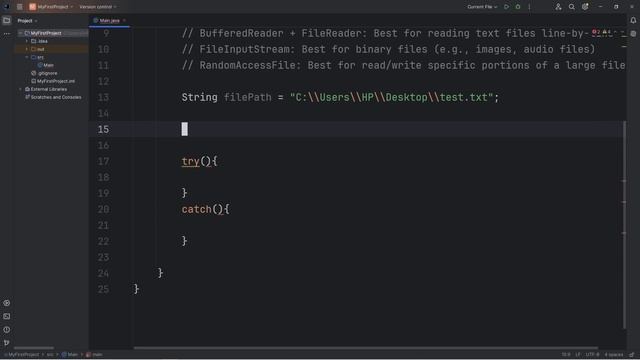Screen dimensions: 640x360
Task: Toggle read-only lock icon in status bar
Action: point(632,355)
